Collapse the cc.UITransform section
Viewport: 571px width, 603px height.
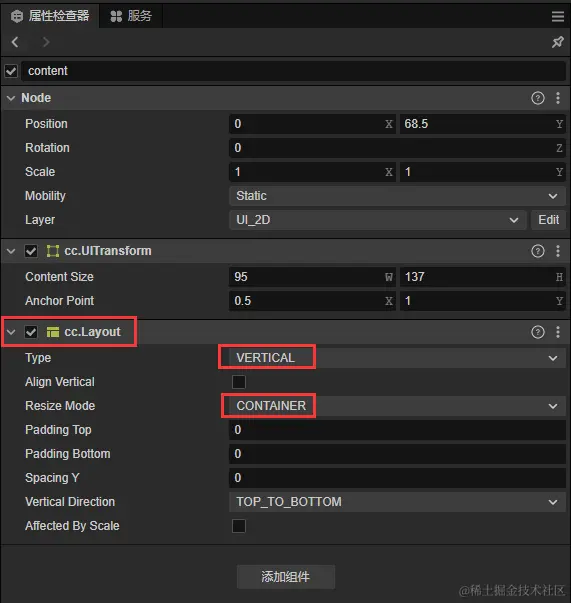click(11, 252)
